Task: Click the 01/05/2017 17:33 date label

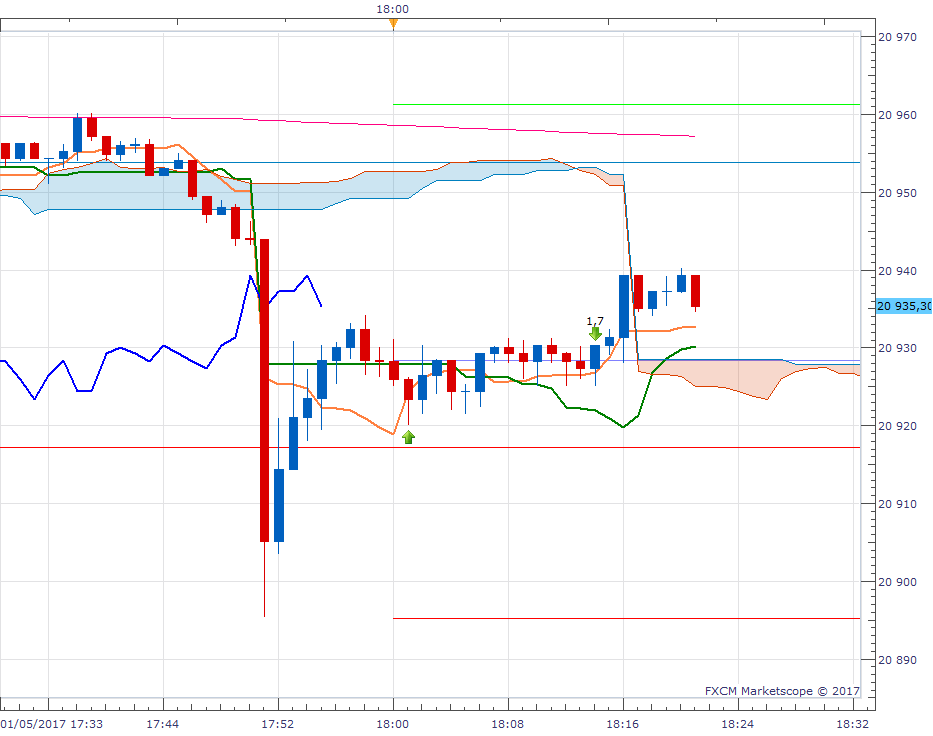Action: coord(52,724)
